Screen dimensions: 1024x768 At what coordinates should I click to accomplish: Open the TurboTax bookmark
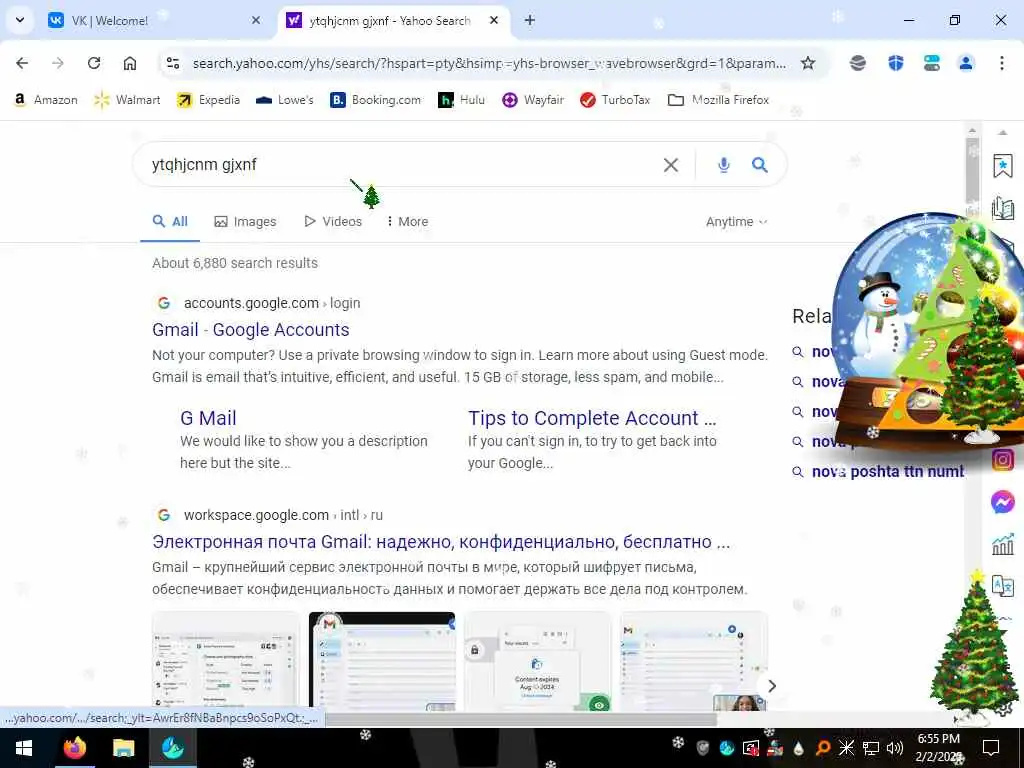click(x=615, y=100)
